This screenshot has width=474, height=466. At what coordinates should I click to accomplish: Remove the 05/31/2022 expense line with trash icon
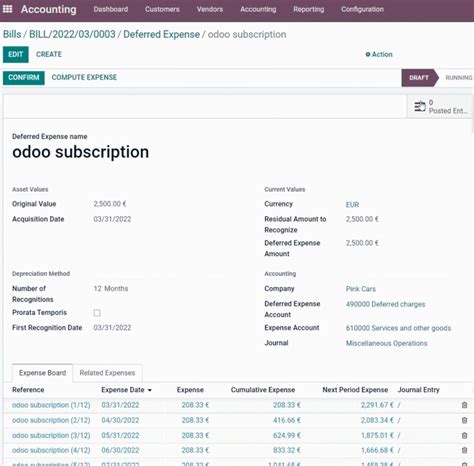click(464, 435)
